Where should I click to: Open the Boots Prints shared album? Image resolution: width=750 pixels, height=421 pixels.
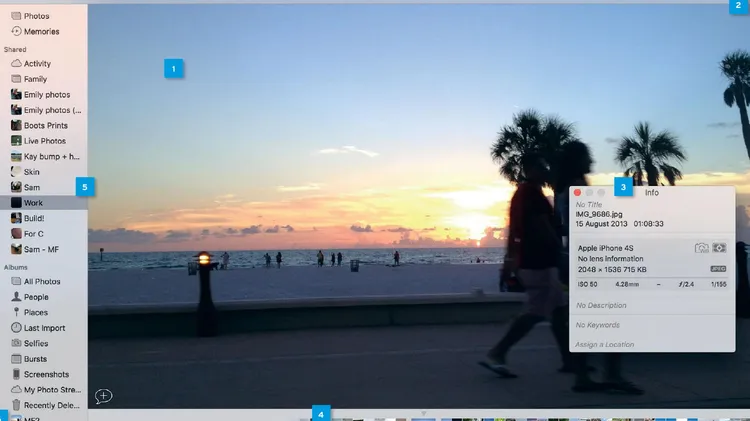(45, 125)
